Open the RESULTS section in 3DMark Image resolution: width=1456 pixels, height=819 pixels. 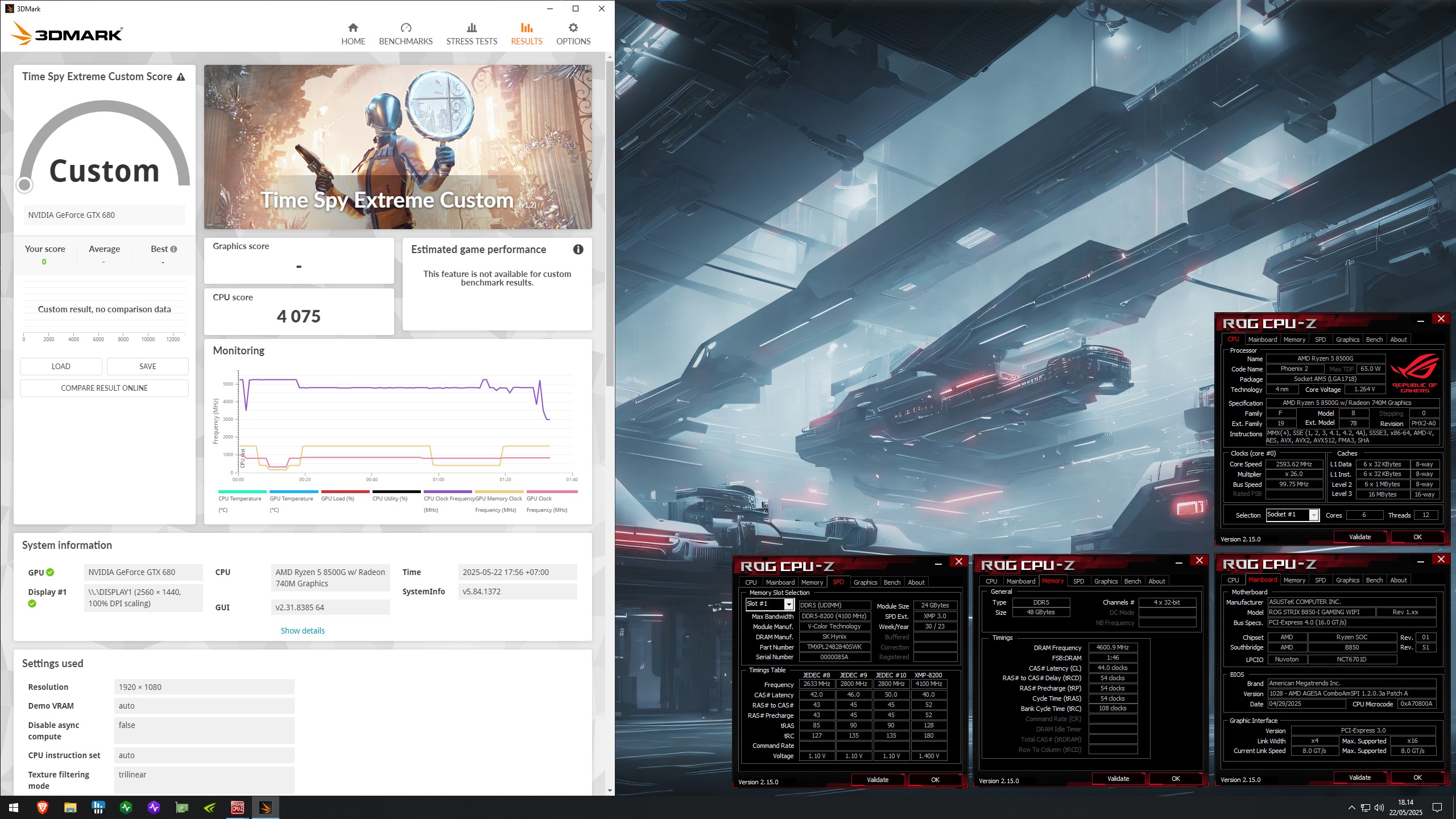coord(527,34)
